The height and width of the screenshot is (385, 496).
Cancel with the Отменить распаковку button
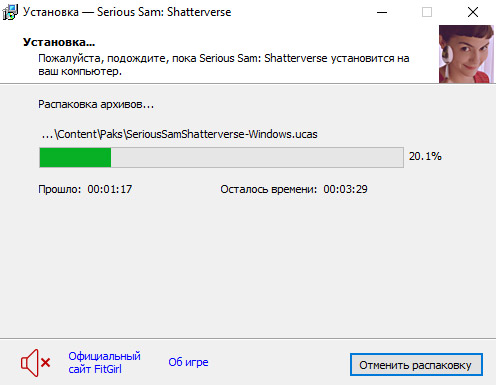pyautogui.click(x=416, y=365)
